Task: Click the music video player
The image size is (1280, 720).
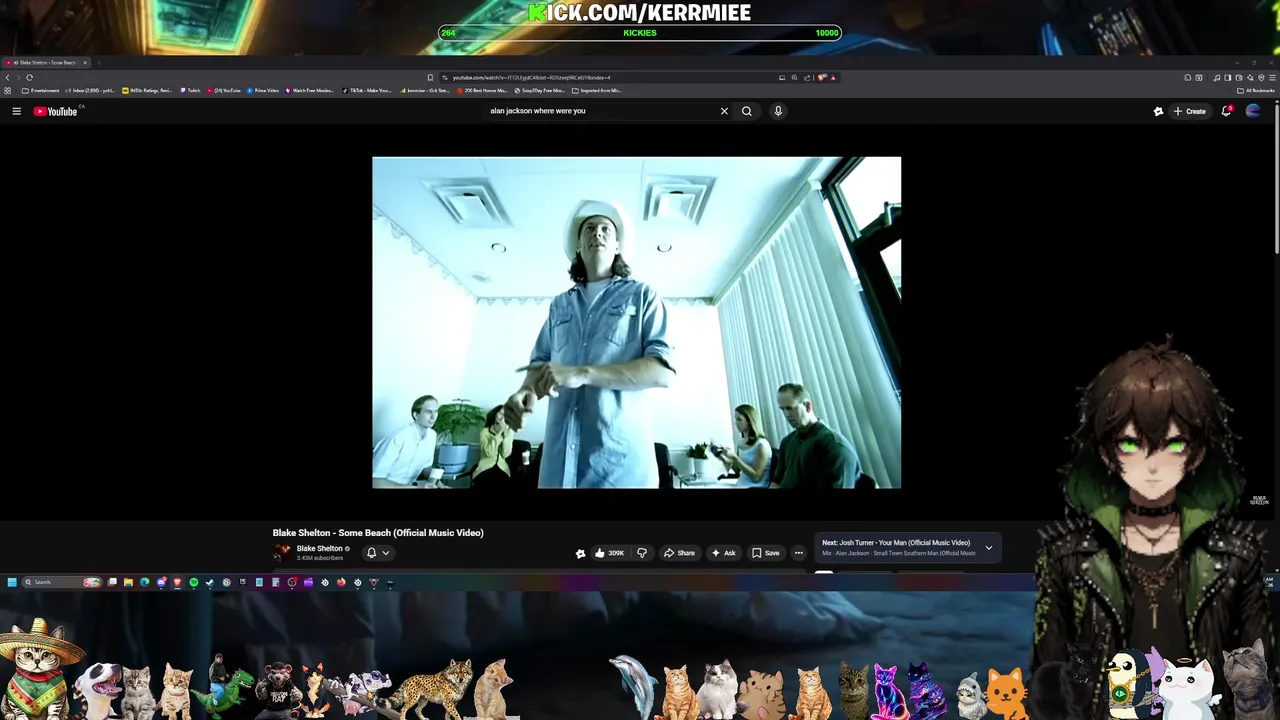Action: point(636,322)
